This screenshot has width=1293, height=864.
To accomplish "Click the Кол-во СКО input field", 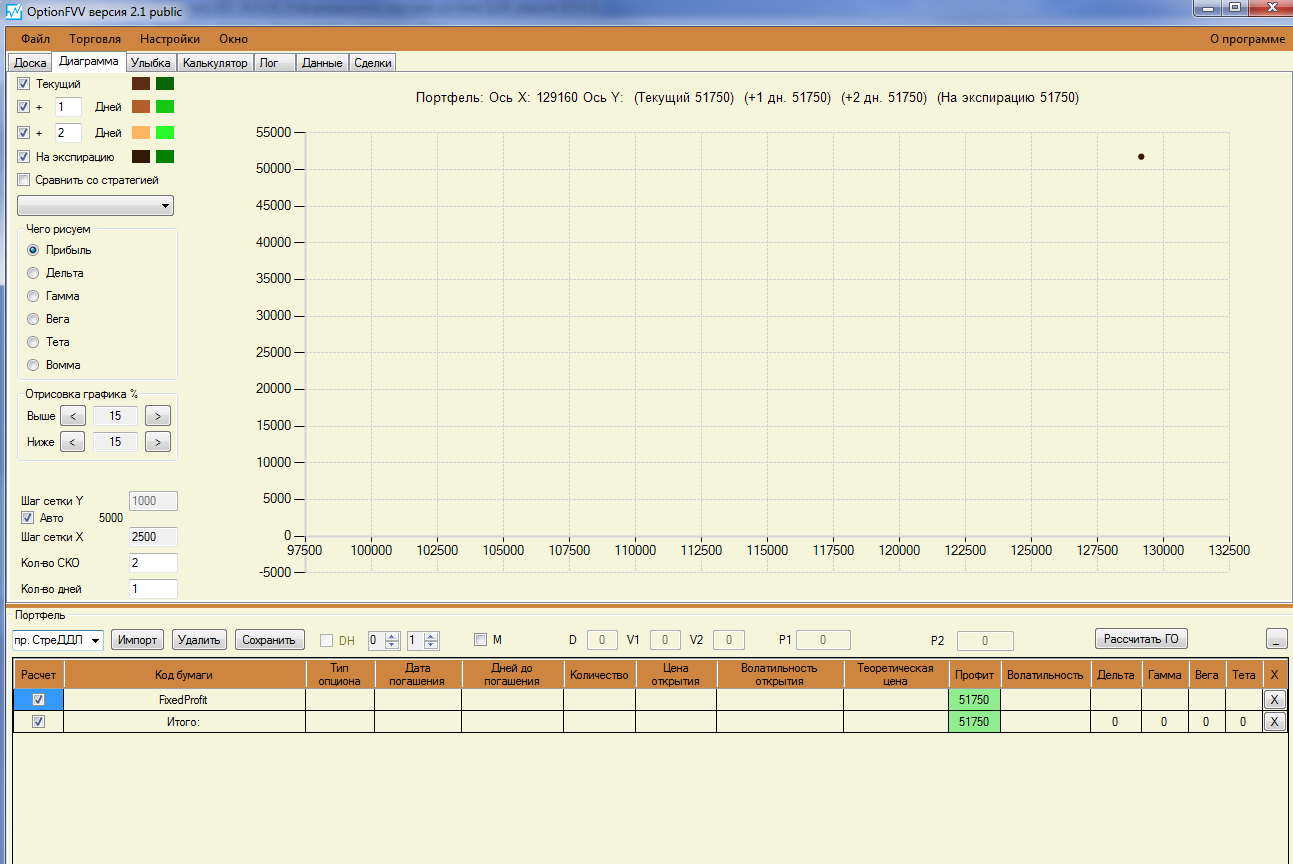I will tap(153, 563).
